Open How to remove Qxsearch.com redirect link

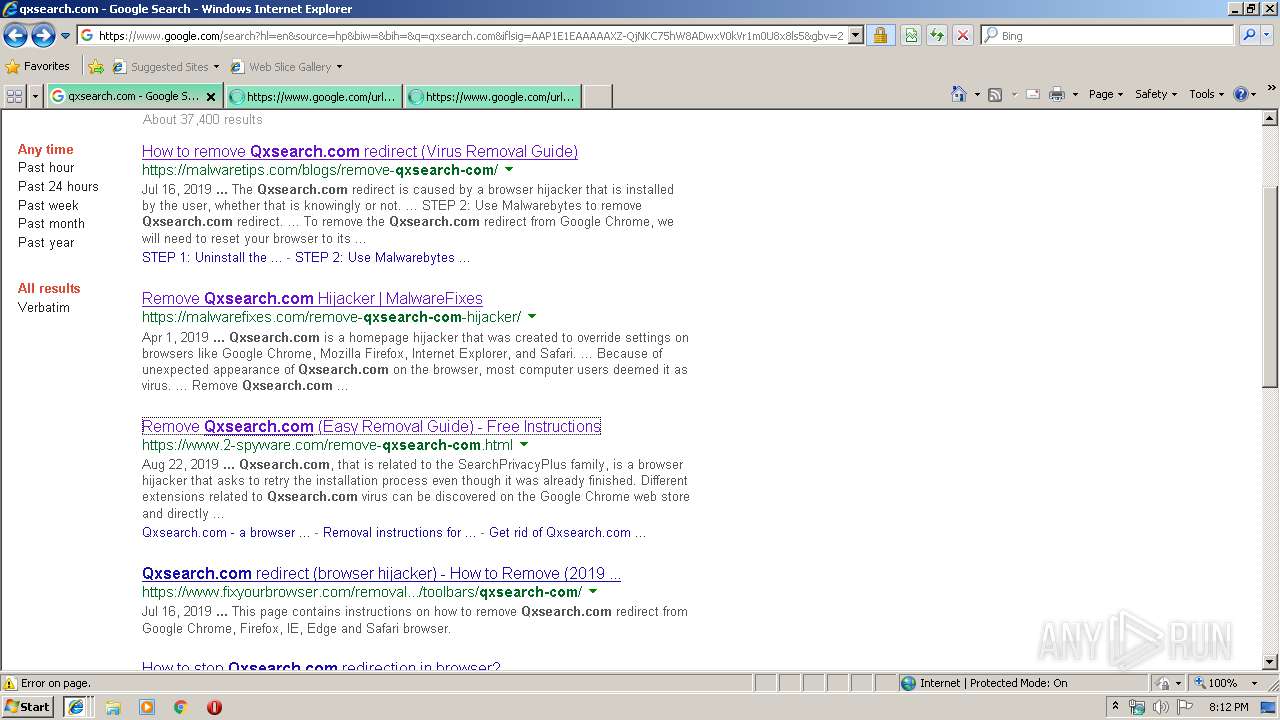click(360, 152)
